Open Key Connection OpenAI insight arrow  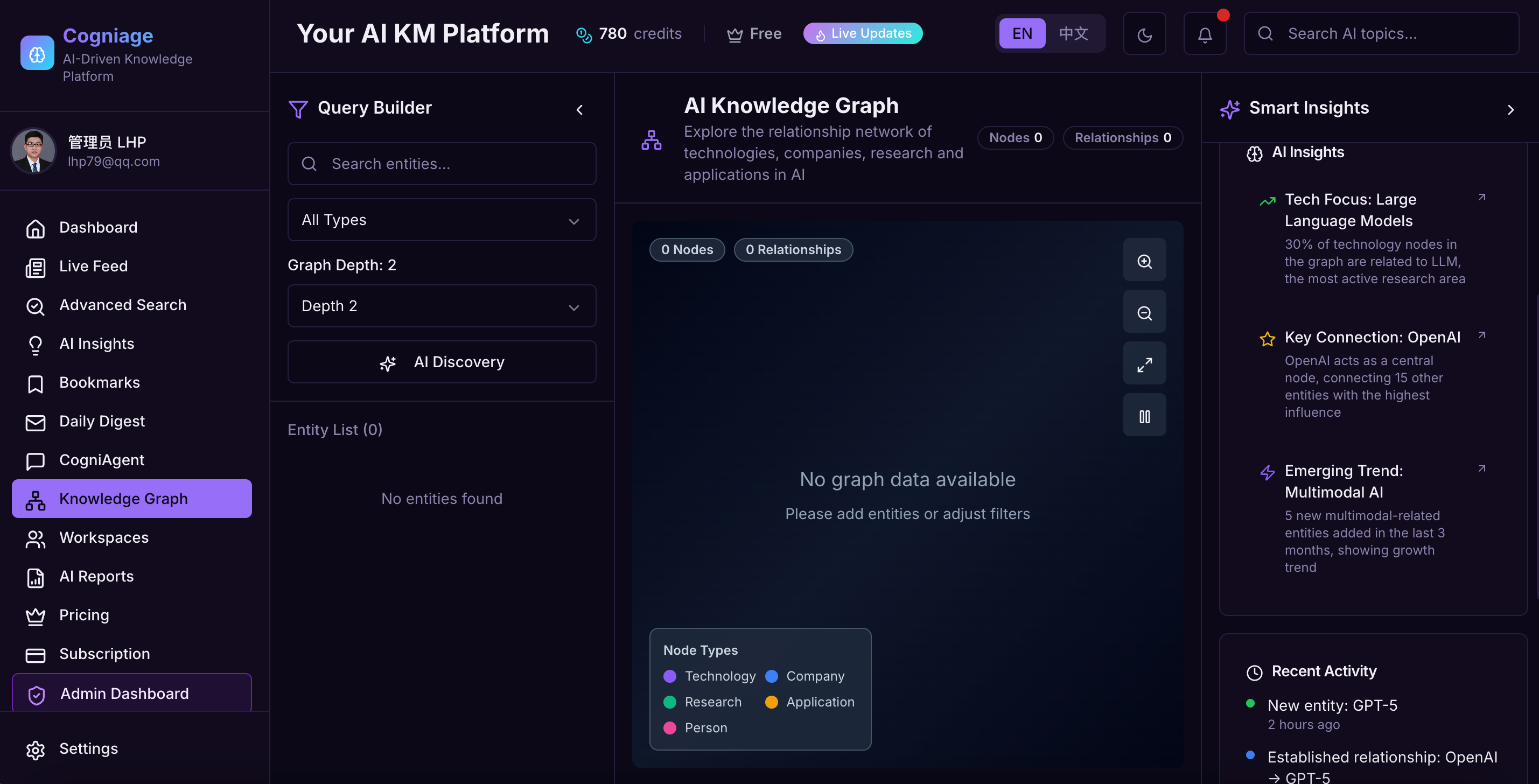[1481, 336]
